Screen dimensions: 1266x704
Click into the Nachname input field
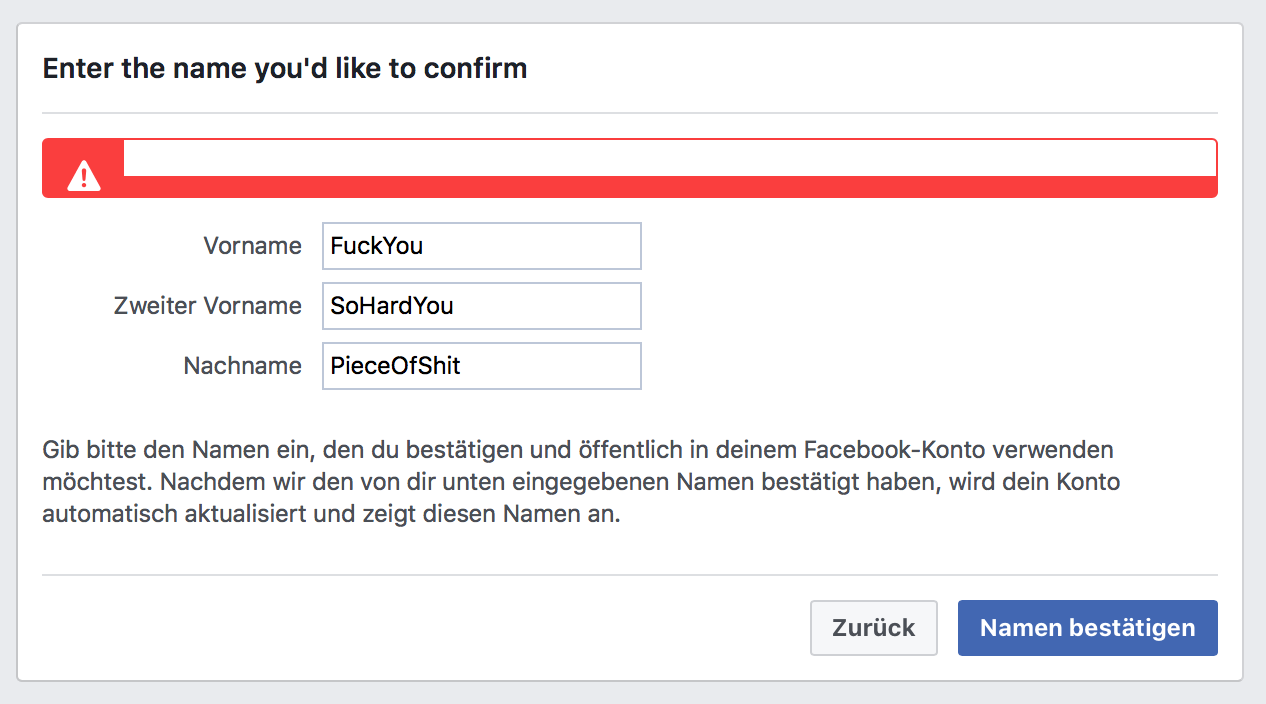481,366
